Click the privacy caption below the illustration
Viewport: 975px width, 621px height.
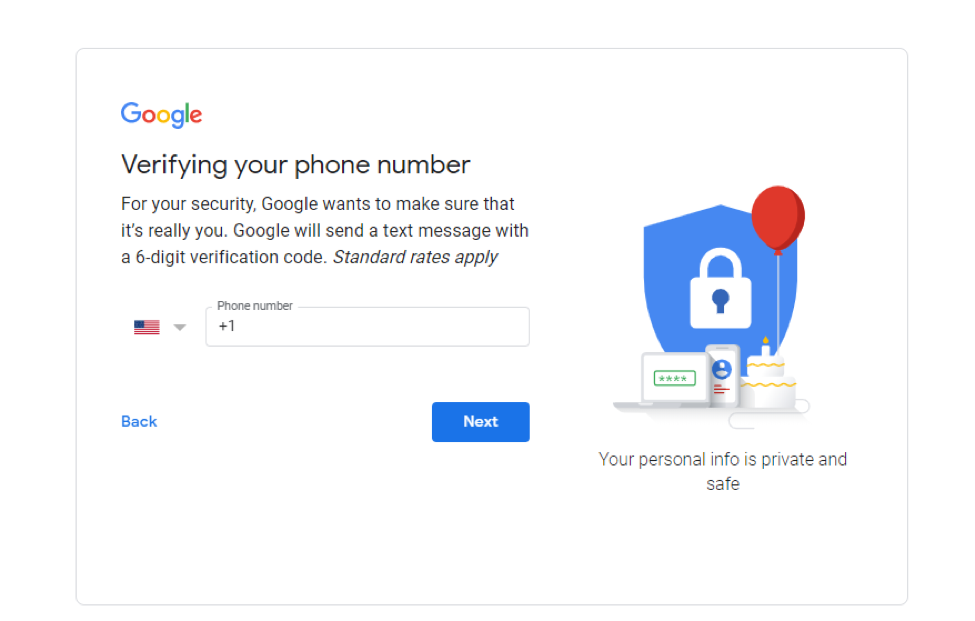point(722,471)
